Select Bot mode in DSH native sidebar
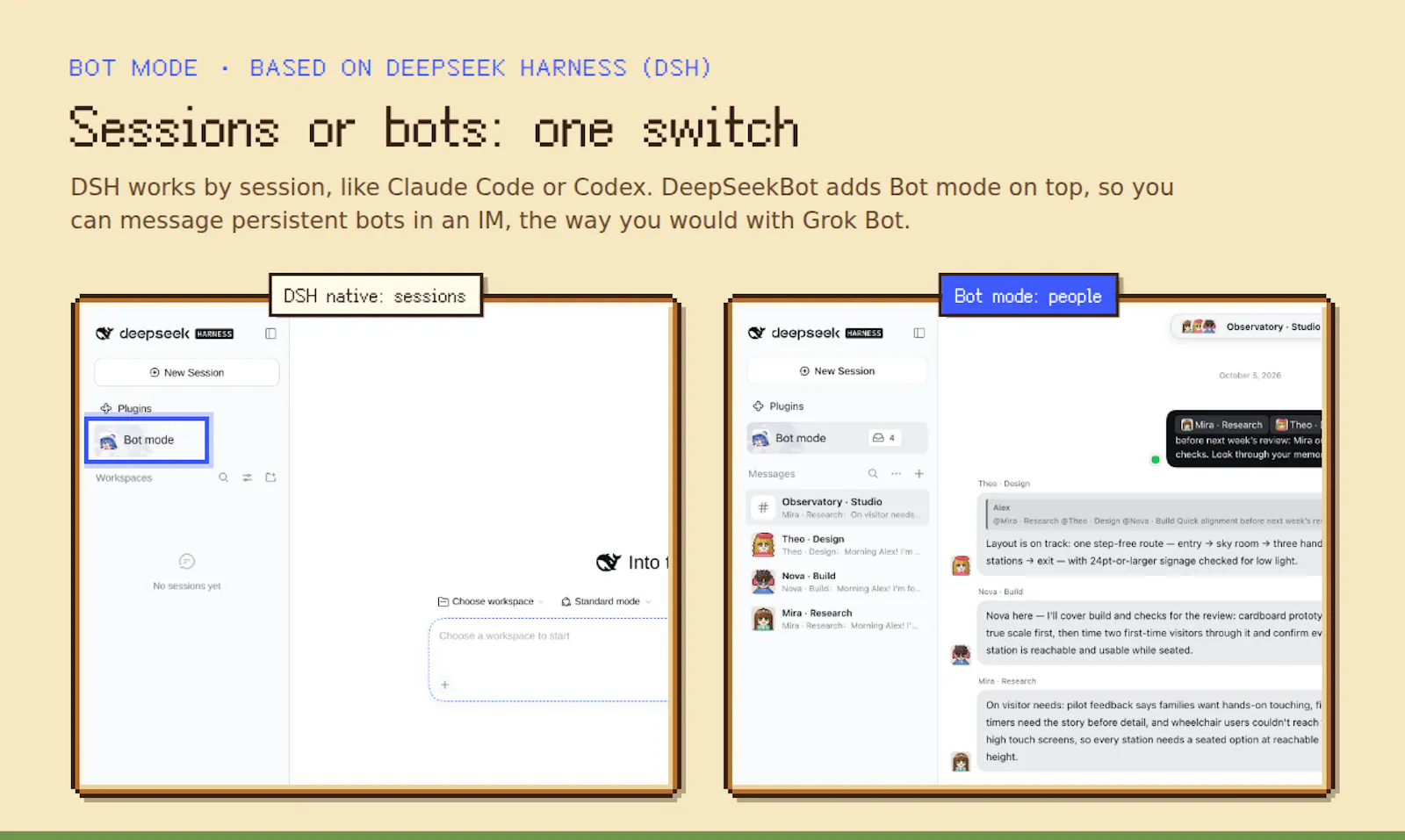1405x840 pixels. [147, 440]
